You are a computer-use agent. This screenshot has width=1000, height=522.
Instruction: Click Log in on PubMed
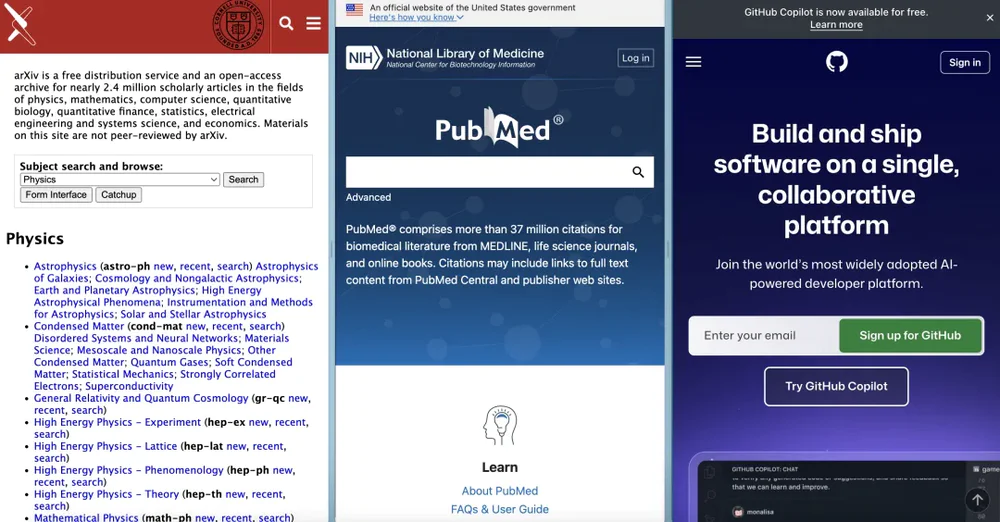coord(635,58)
